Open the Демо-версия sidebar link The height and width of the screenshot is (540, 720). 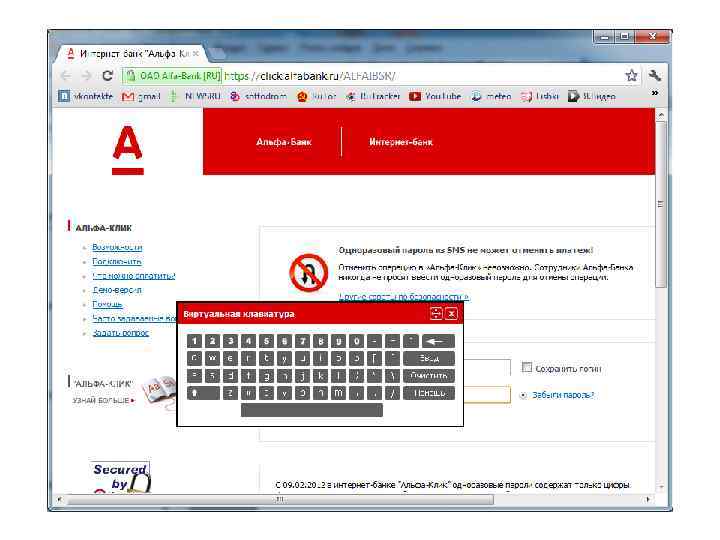pyautogui.click(x=117, y=290)
